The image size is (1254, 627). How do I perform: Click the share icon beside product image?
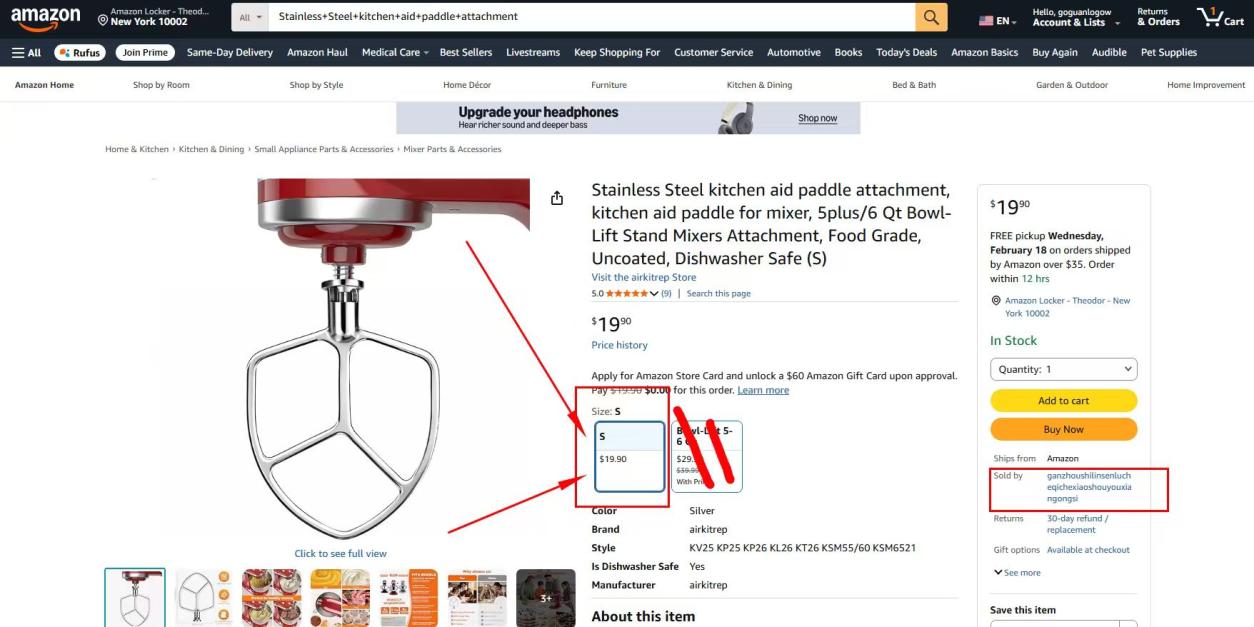pyautogui.click(x=557, y=198)
